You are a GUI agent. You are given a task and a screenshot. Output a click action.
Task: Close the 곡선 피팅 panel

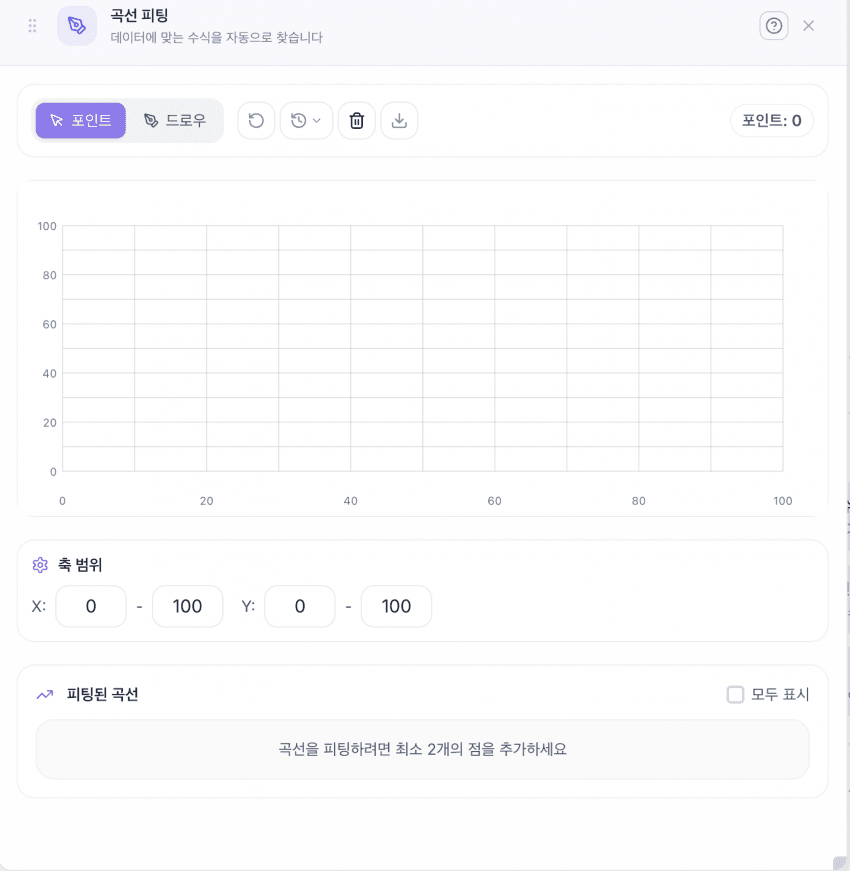point(809,26)
